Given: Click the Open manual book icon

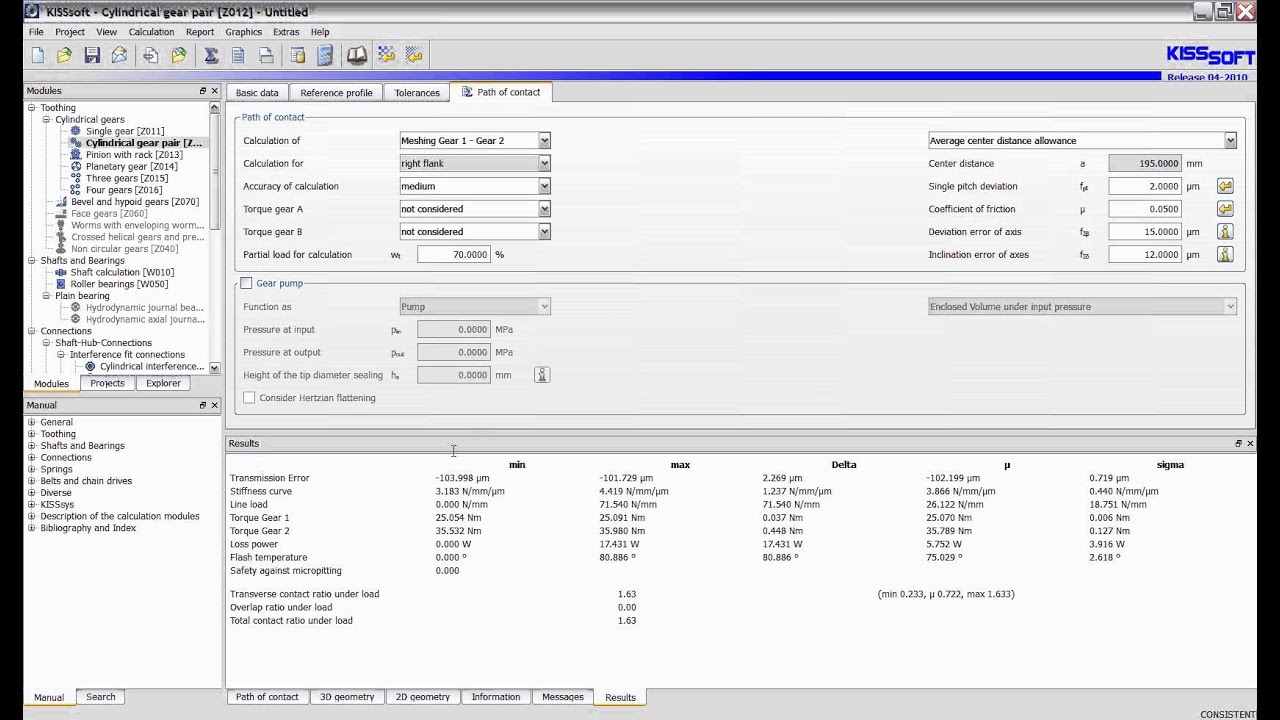Looking at the screenshot, I should 357,56.
